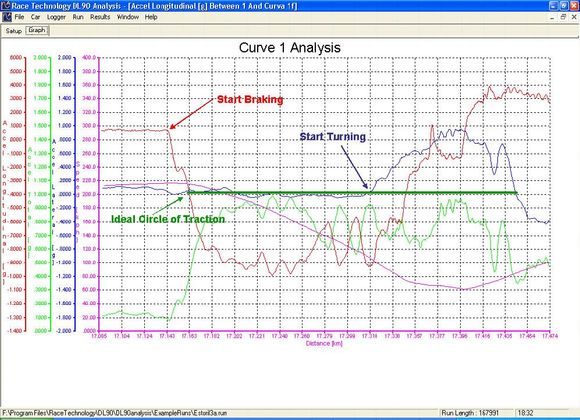580x420 pixels.
Task: Maximize the Race Technology application window
Action: (x=563, y=6)
